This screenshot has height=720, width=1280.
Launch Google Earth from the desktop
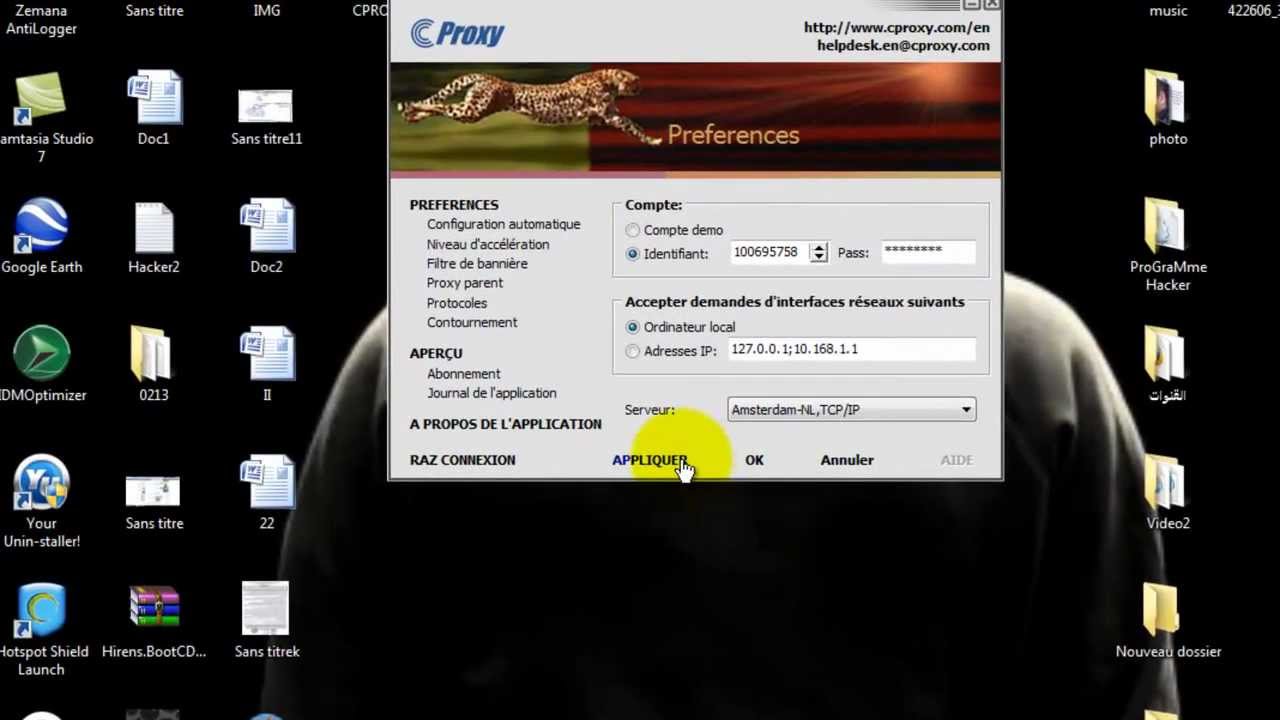(41, 226)
